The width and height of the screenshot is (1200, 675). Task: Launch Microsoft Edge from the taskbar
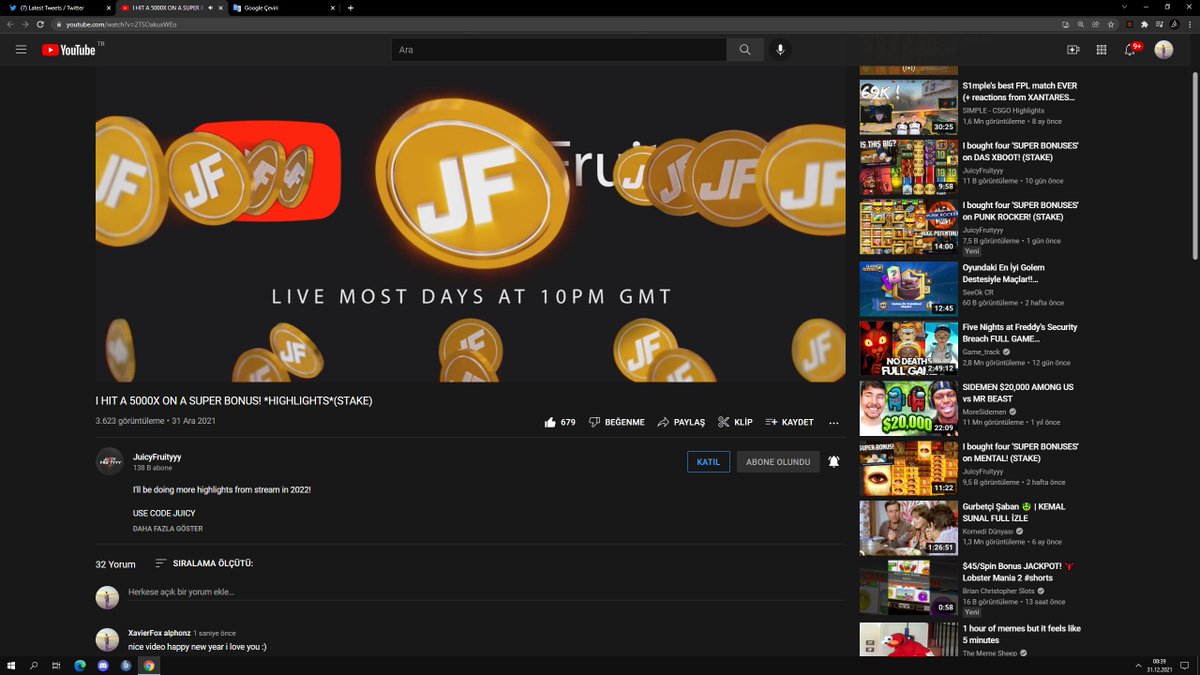[x=80, y=665]
